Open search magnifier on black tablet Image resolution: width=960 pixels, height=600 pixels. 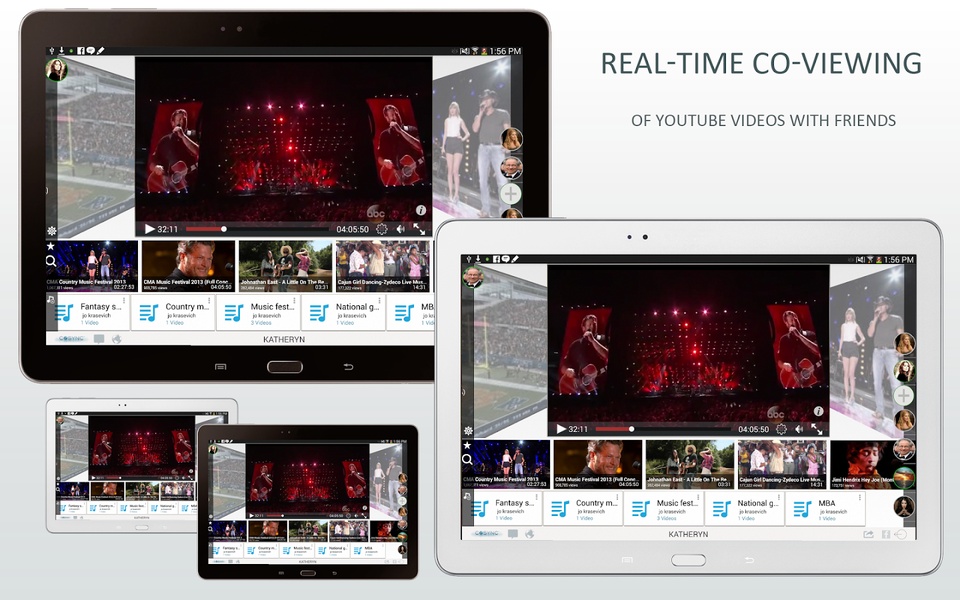tap(51, 261)
